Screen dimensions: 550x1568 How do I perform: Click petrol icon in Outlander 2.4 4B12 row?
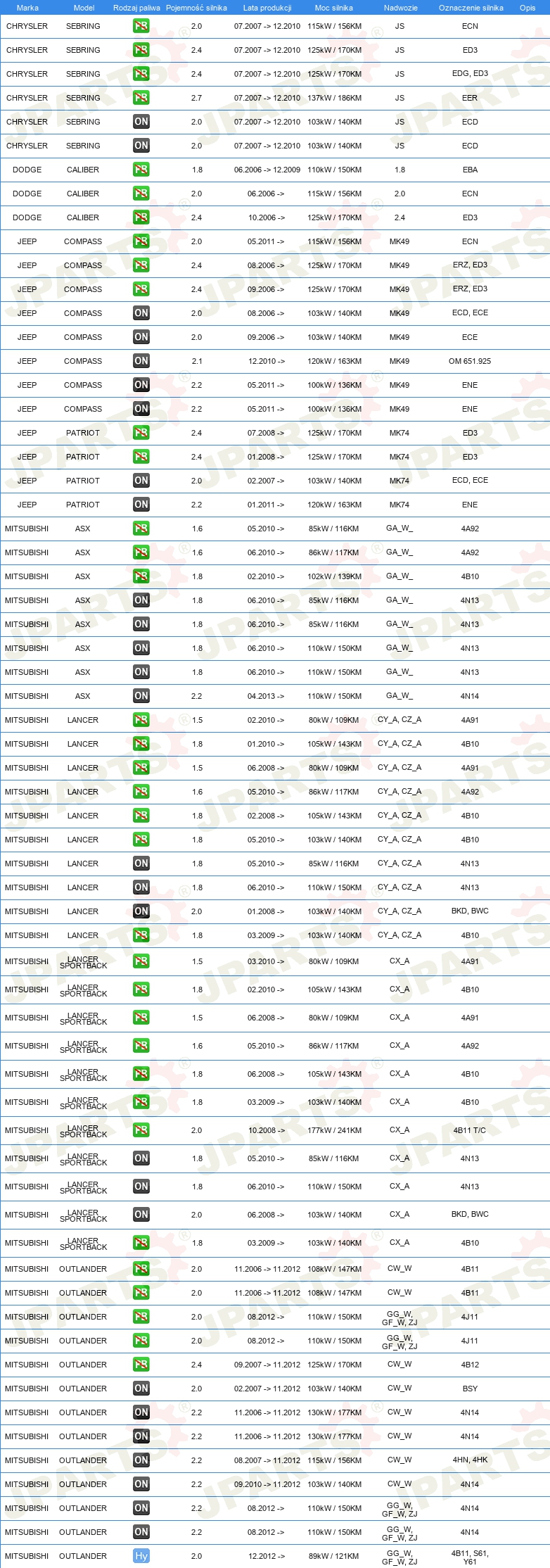point(141,1365)
